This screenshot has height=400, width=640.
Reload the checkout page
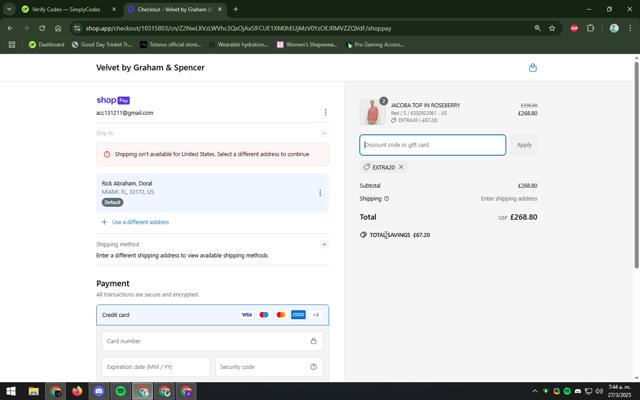pos(42,28)
